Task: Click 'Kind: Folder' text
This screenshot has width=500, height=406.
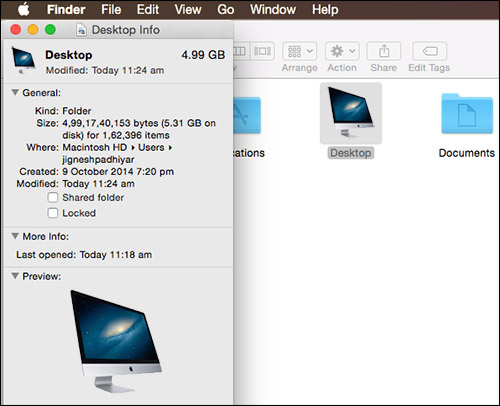Action: coord(63,111)
